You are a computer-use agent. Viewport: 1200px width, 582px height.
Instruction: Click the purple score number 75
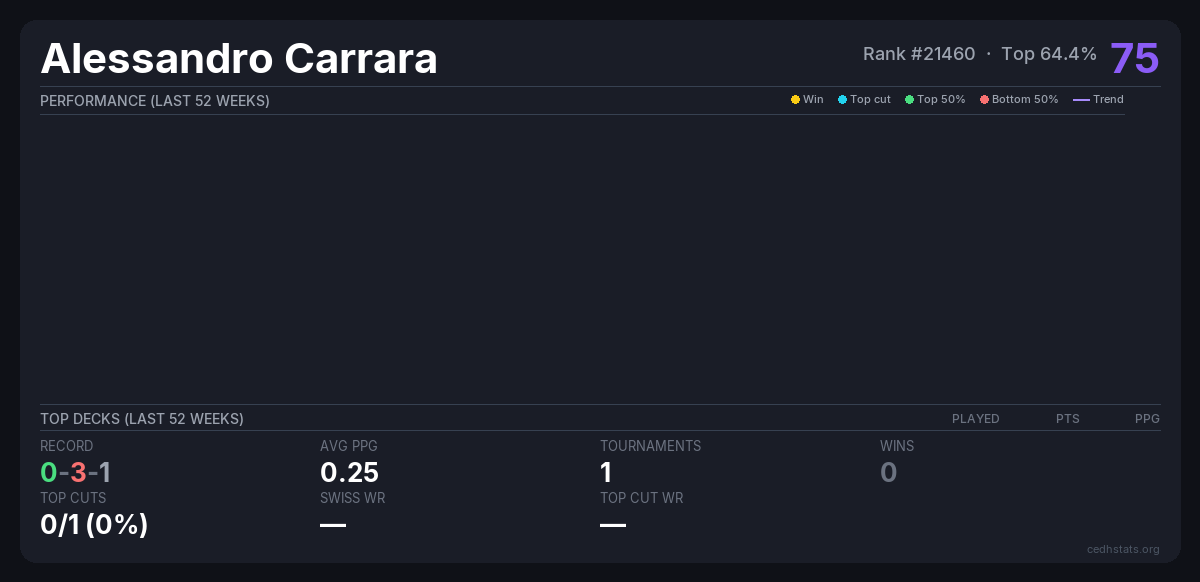[x=1134, y=58]
